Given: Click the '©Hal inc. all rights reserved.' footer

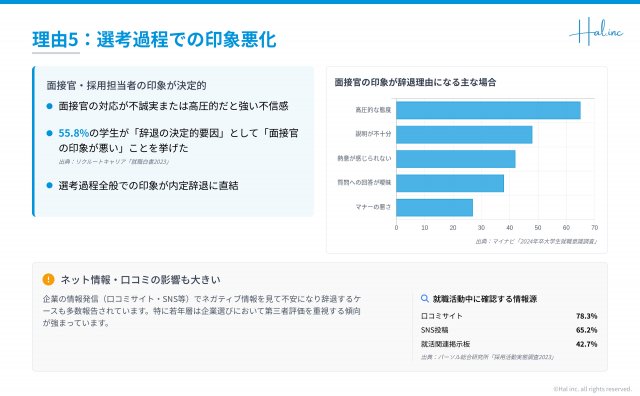Looking at the screenshot, I should (592, 389).
